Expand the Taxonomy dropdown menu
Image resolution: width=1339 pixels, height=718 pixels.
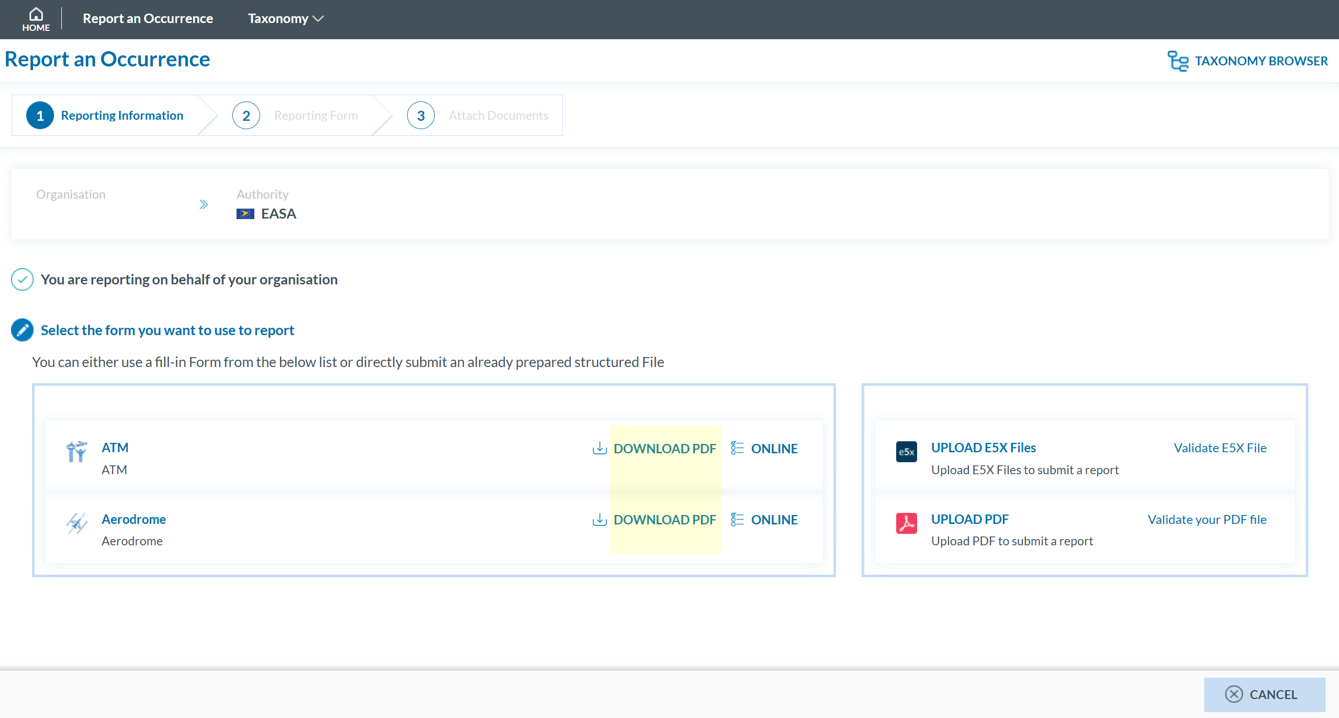pos(285,19)
